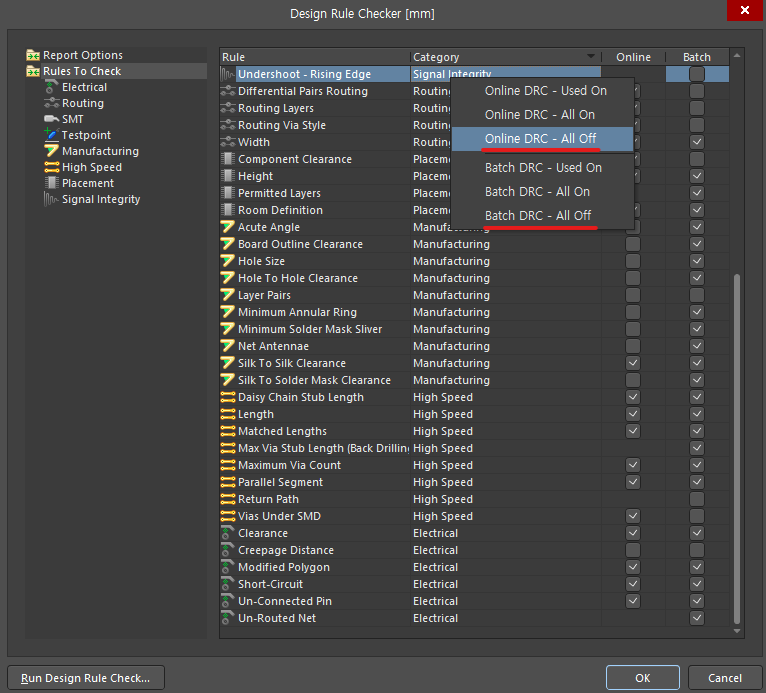Click the High Speed category icon in tree

click(51, 167)
